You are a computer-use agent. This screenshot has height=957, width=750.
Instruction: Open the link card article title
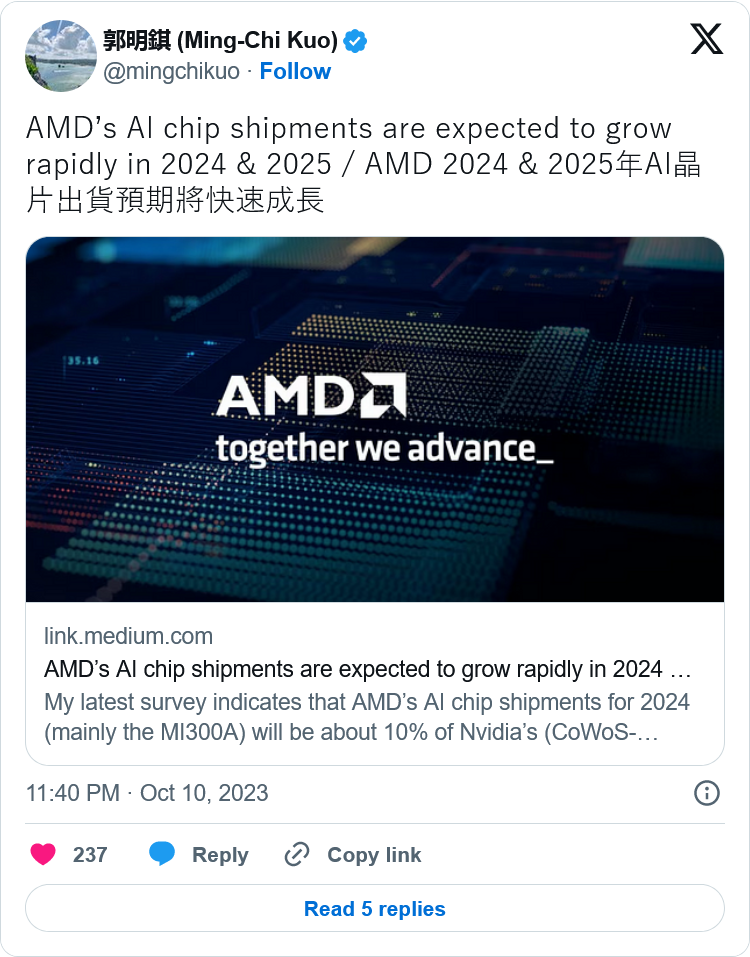coord(368,669)
